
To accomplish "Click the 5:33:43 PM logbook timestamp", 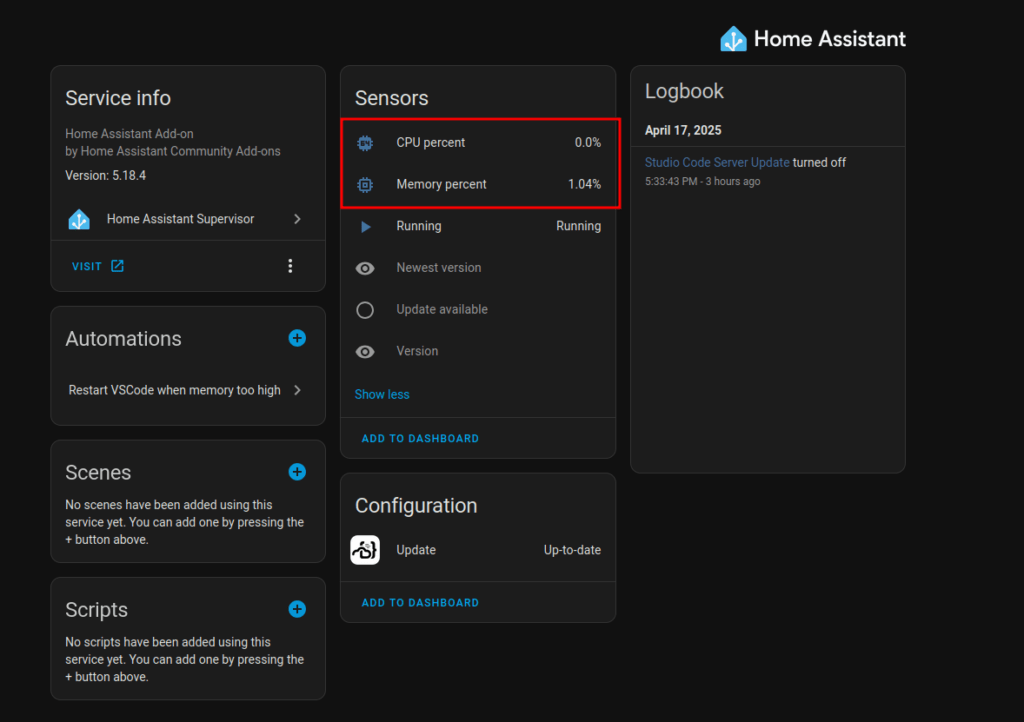I will (x=703, y=181).
